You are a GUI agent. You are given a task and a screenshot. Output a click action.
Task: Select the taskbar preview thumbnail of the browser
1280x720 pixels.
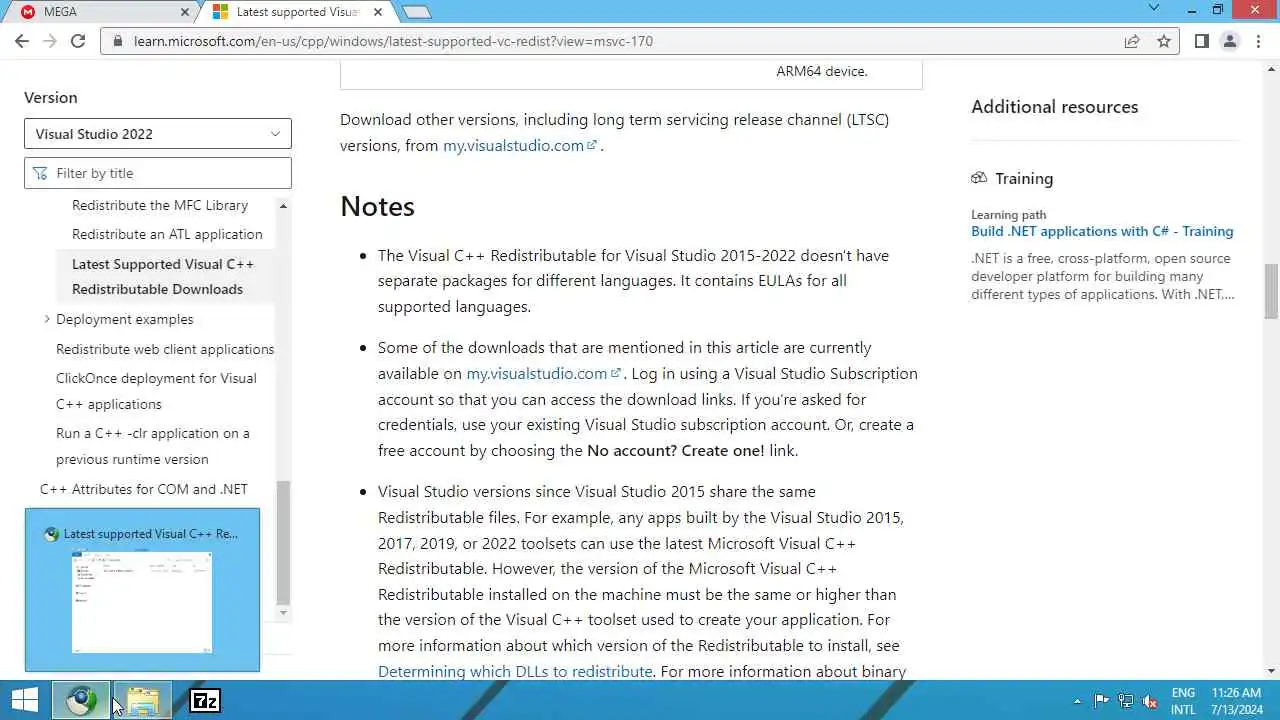142,590
